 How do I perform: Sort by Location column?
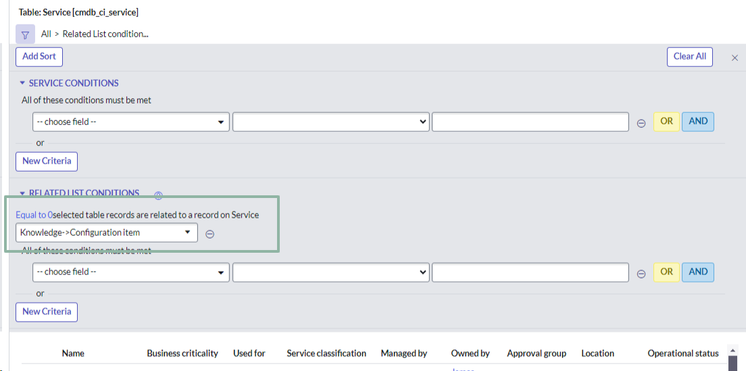point(598,353)
